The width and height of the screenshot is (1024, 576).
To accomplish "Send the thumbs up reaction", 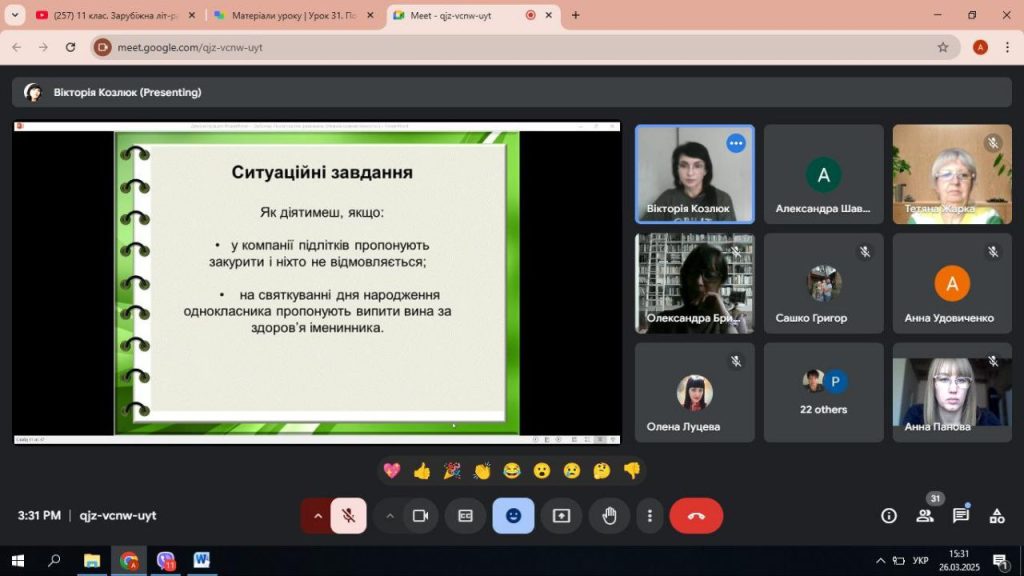I will coord(422,470).
